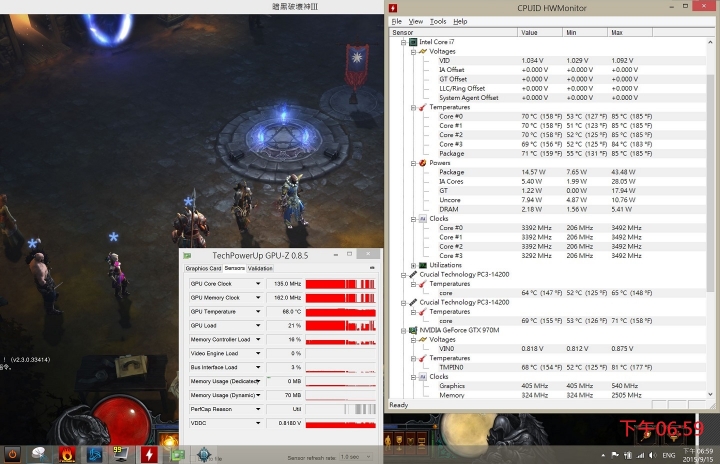Open GPU Memory Clock sensor dropdown
The height and width of the screenshot is (464, 720).
[258, 298]
